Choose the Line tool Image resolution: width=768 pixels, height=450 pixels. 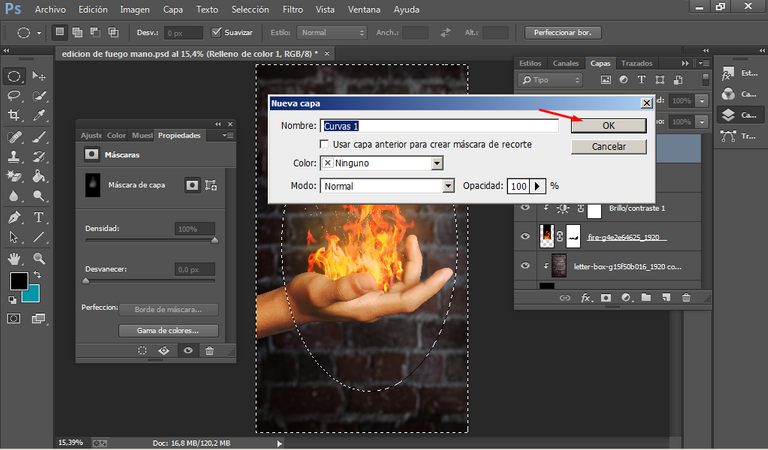(39, 237)
